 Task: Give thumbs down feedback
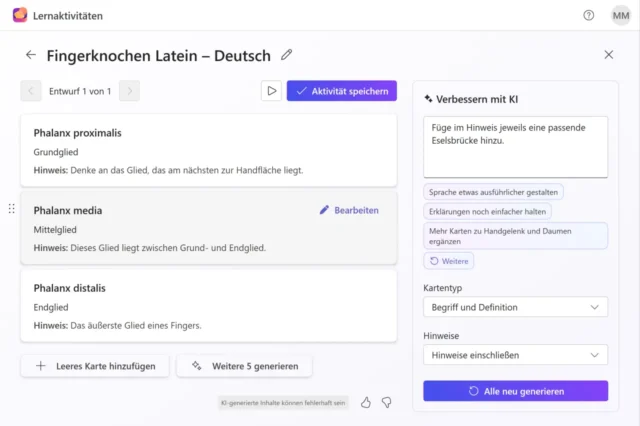click(x=387, y=403)
